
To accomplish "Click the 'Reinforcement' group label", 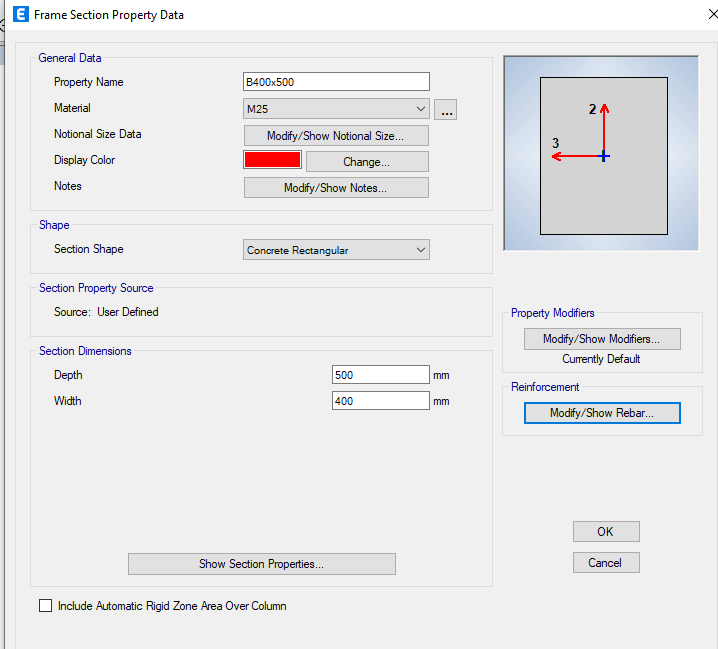I will tap(545, 387).
